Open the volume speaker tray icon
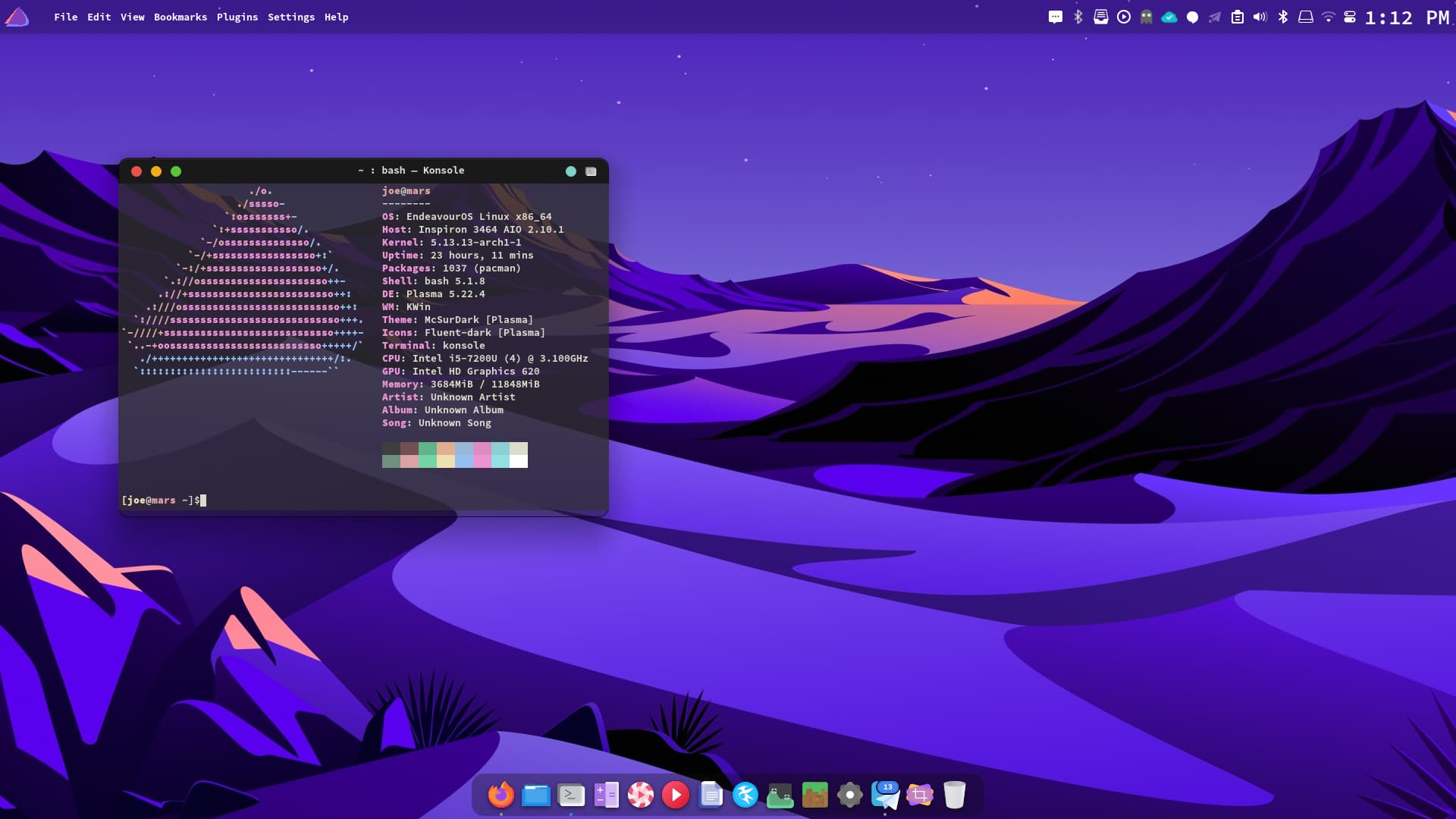The width and height of the screenshot is (1456, 819). coord(1260,17)
